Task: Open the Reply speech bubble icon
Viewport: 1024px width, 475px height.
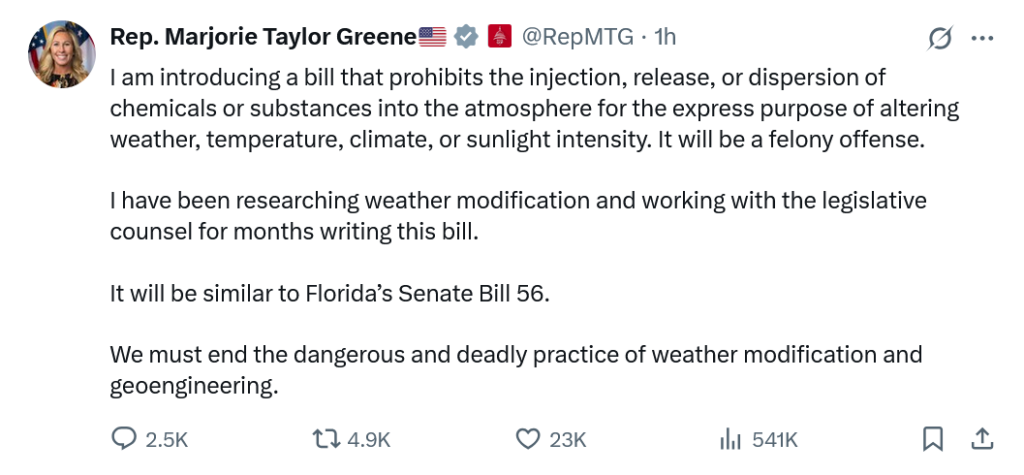Action: click(123, 439)
